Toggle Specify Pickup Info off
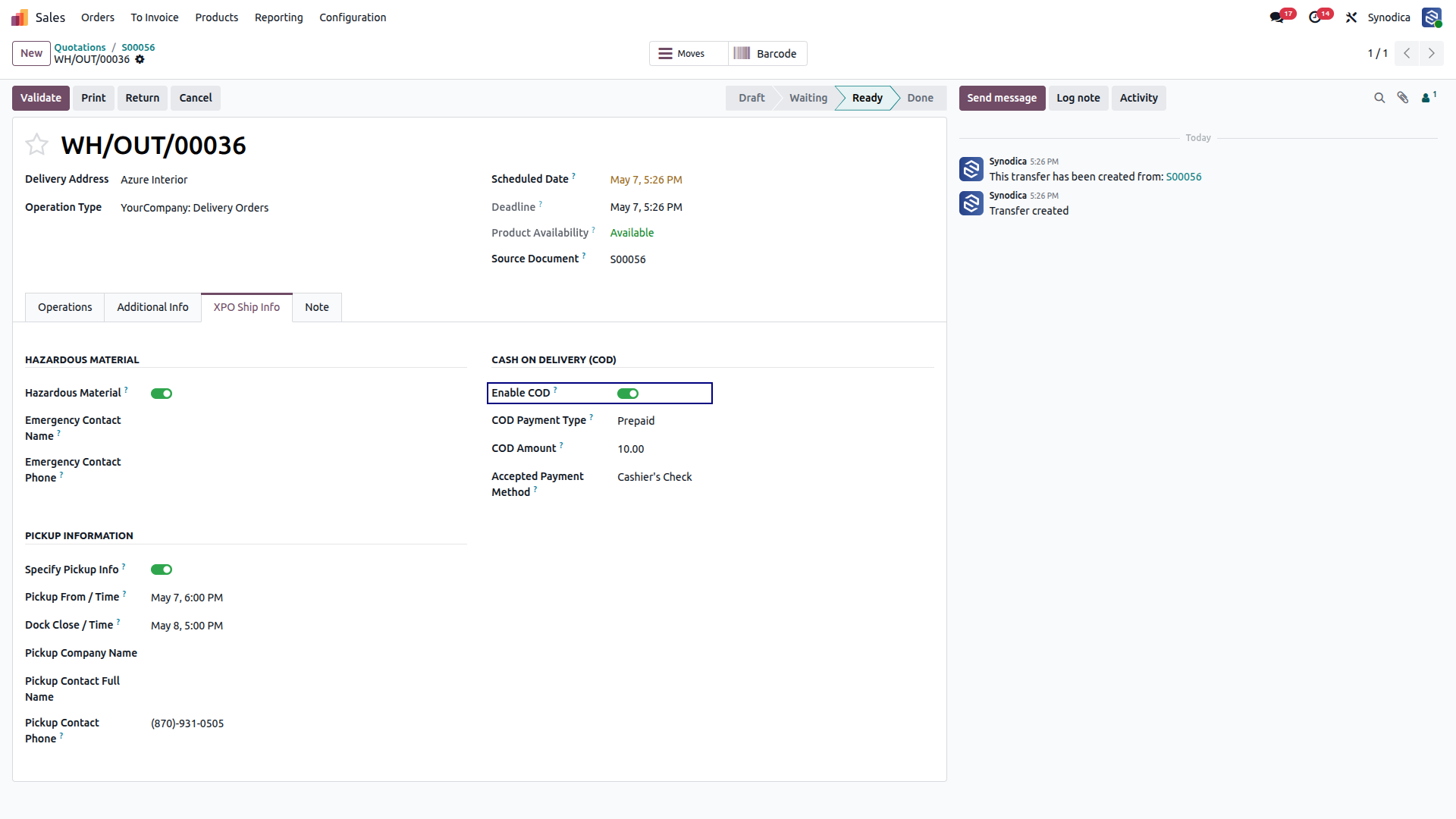Screen dimensions: 1456x819 point(162,570)
